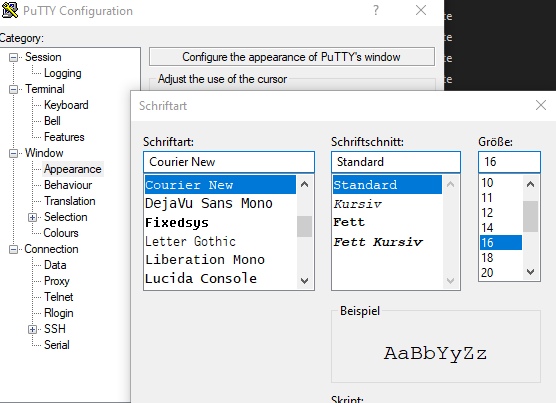Select the Appearance category
The width and height of the screenshot is (556, 403).
tap(73, 169)
